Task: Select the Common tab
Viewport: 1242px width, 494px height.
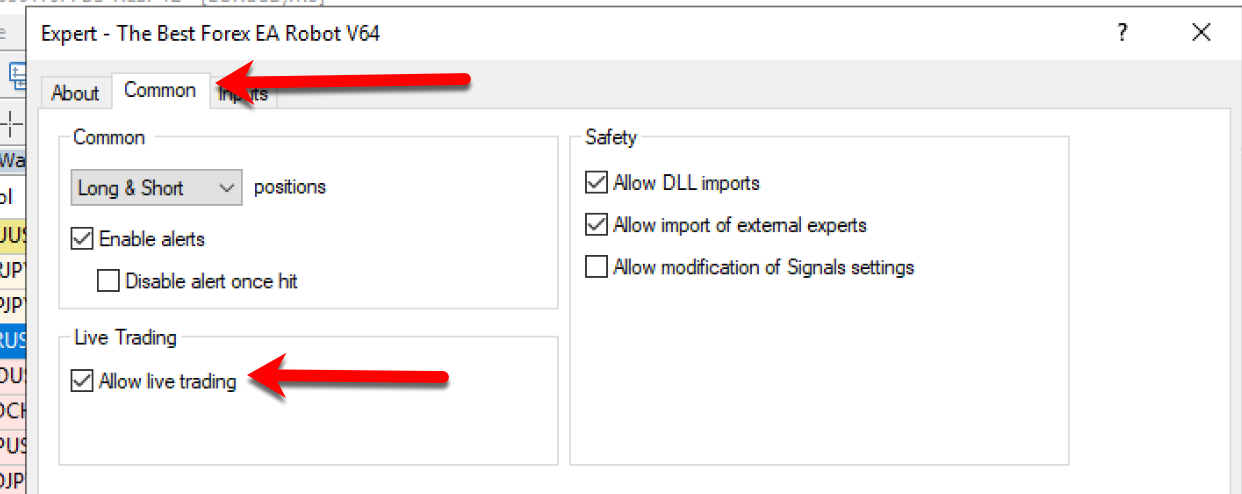Action: (160, 90)
